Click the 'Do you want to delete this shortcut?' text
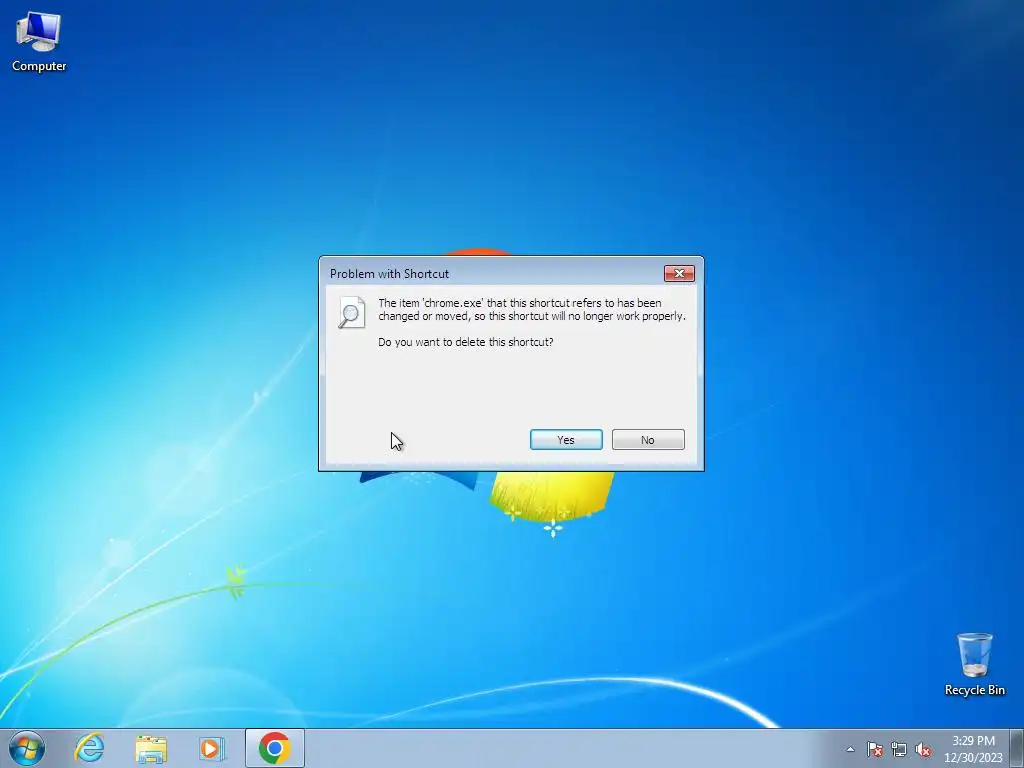Image resolution: width=1024 pixels, height=768 pixels. tap(466, 342)
